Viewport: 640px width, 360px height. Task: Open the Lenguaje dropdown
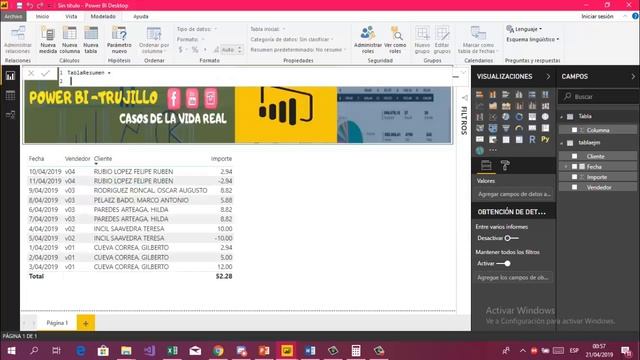click(x=524, y=29)
